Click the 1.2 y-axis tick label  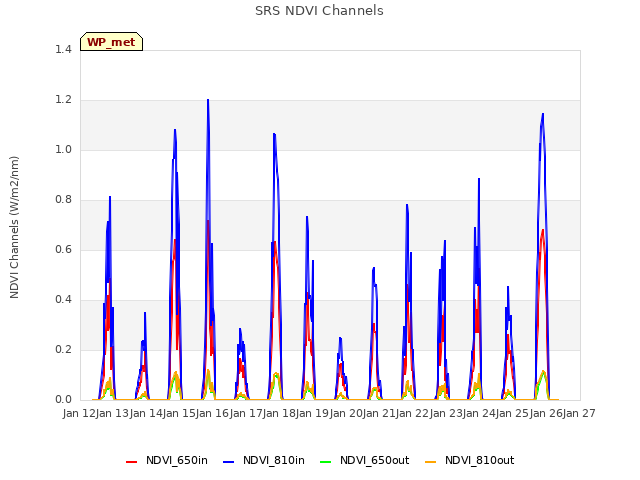(x=63, y=100)
